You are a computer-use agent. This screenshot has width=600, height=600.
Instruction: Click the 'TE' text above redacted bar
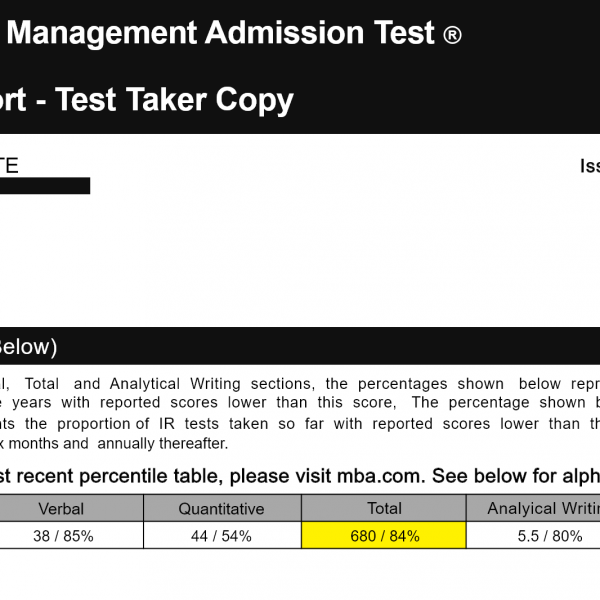point(9,166)
